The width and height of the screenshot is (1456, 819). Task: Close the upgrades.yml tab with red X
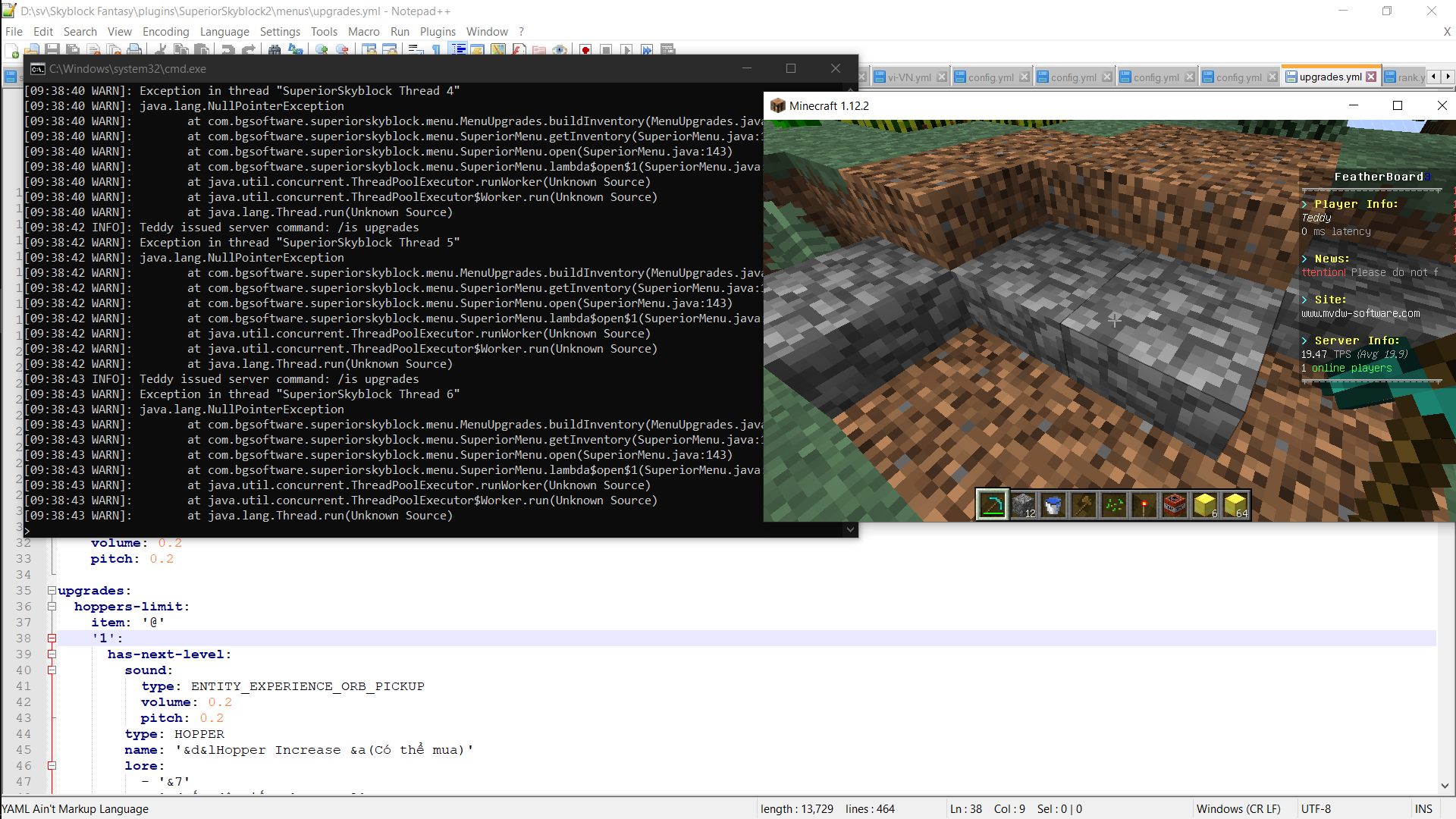pyautogui.click(x=1371, y=77)
